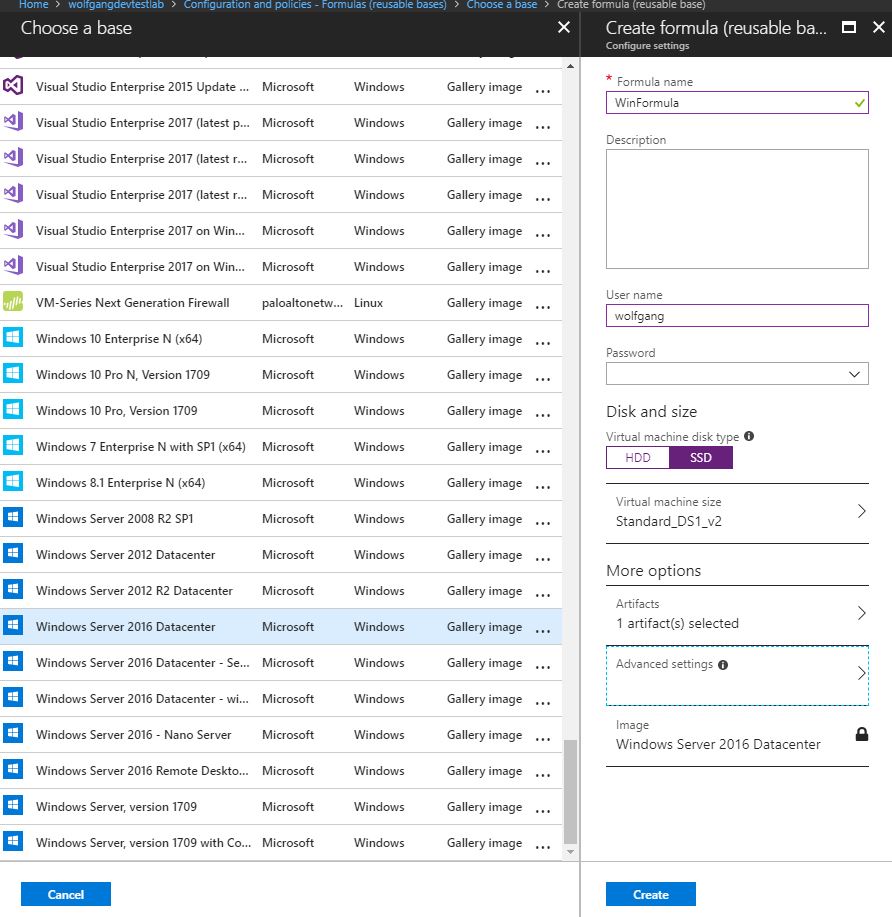Expand Virtual machine size Standard_DS1_v2
Viewport: 892px width, 917px height.
click(x=737, y=513)
